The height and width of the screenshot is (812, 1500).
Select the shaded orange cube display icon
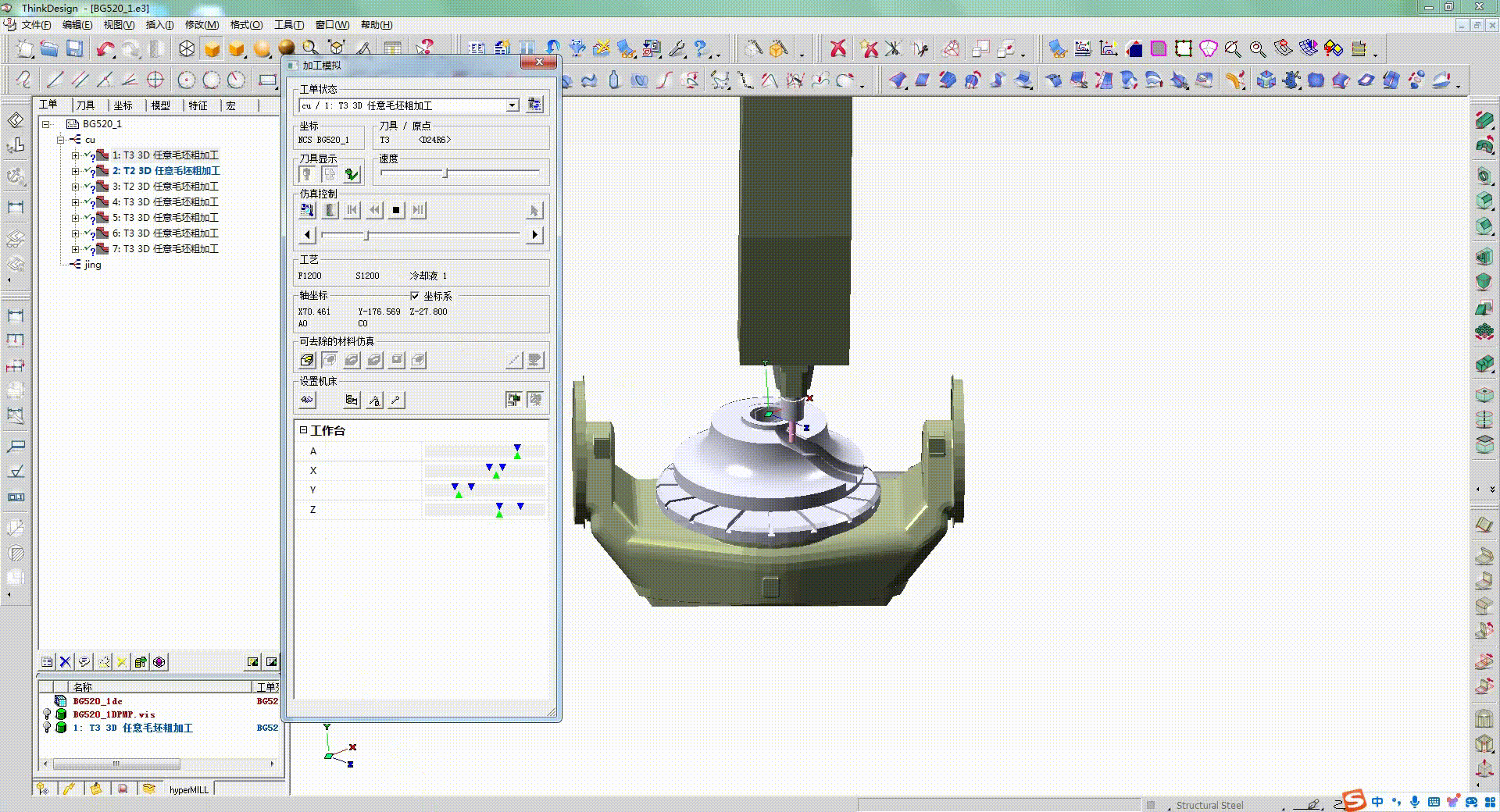pos(212,49)
